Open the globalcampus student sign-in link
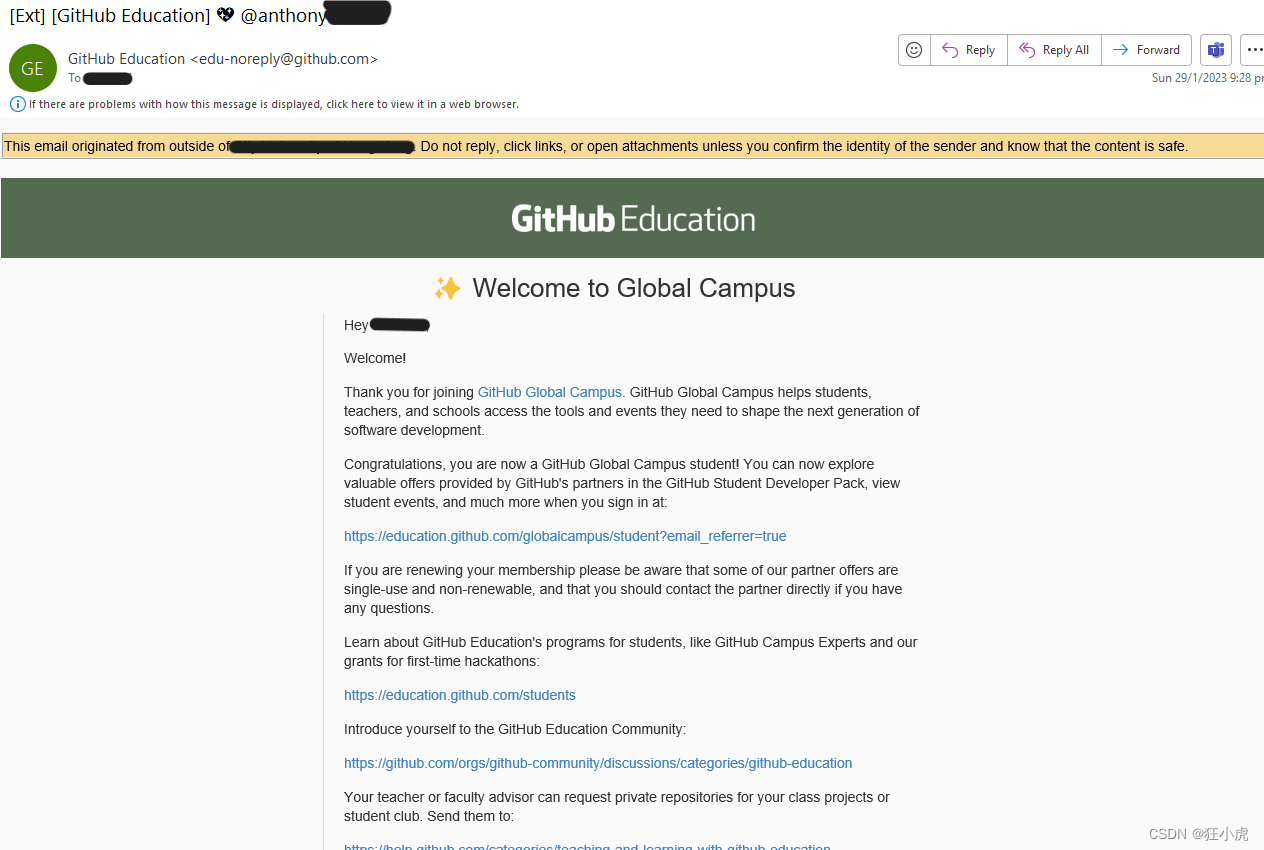 click(565, 536)
